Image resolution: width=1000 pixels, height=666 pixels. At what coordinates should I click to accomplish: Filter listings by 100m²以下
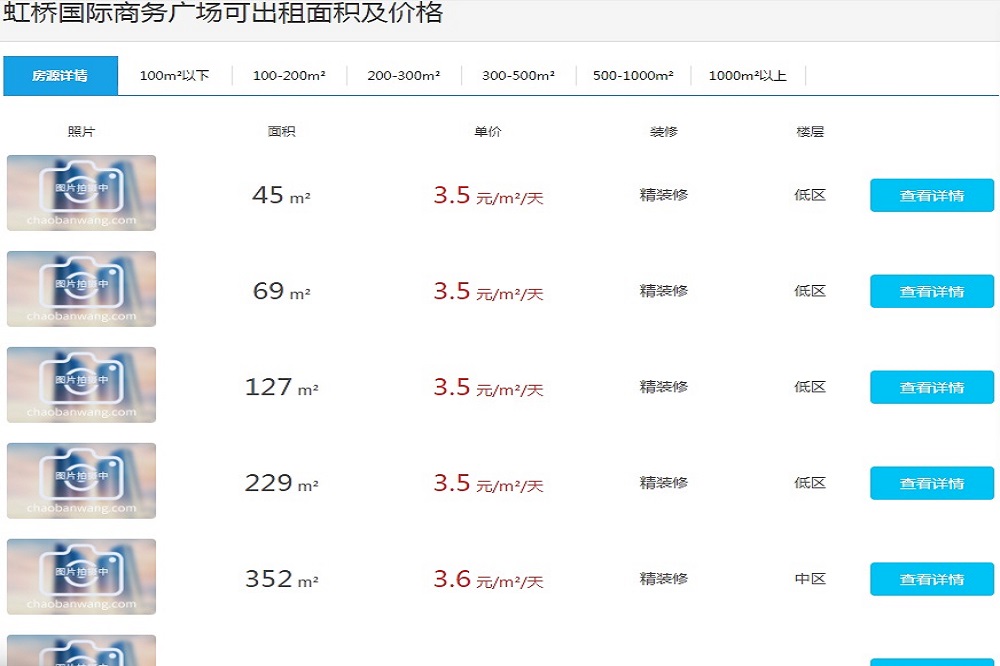(x=175, y=75)
